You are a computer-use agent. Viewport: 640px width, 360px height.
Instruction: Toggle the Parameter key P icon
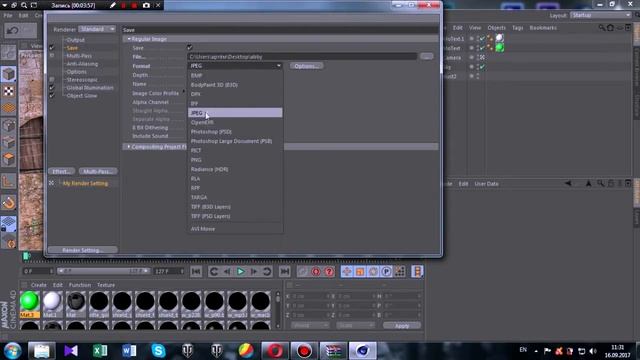click(386, 271)
